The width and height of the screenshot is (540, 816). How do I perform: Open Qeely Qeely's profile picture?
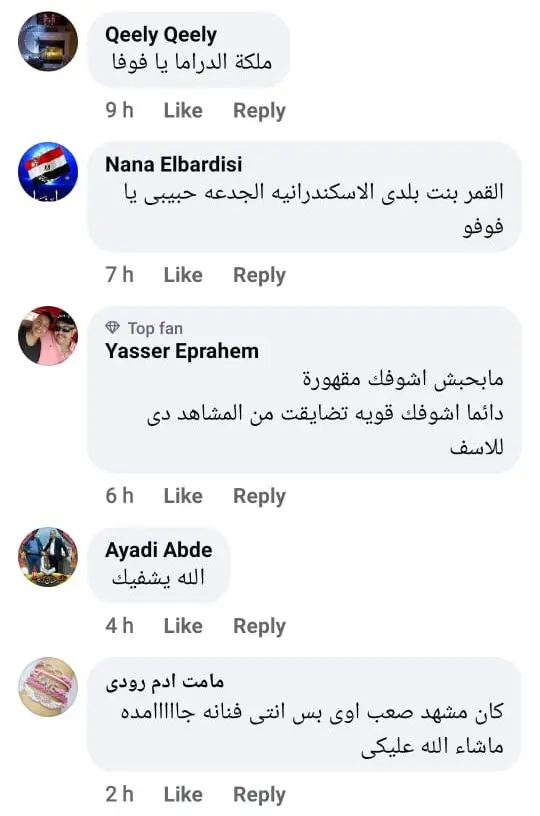(x=48, y=41)
